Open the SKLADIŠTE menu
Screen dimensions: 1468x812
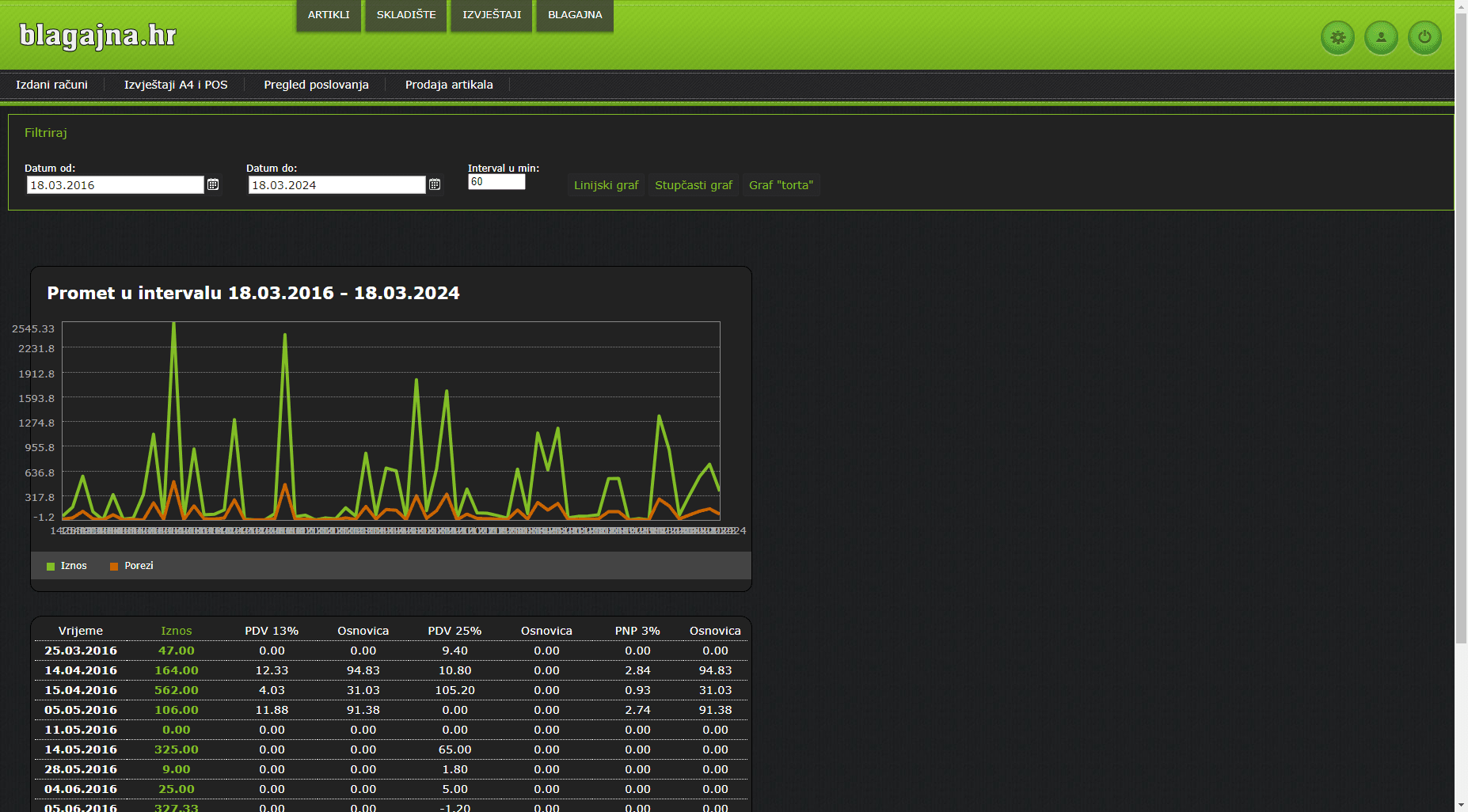pyautogui.click(x=406, y=15)
